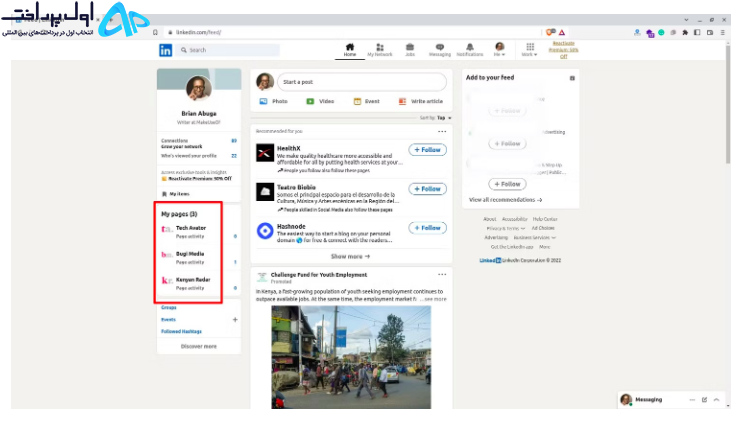Image resolution: width=741 pixels, height=424 pixels.
Task: Bookmark this page in the browser
Action: pyautogui.click(x=155, y=33)
